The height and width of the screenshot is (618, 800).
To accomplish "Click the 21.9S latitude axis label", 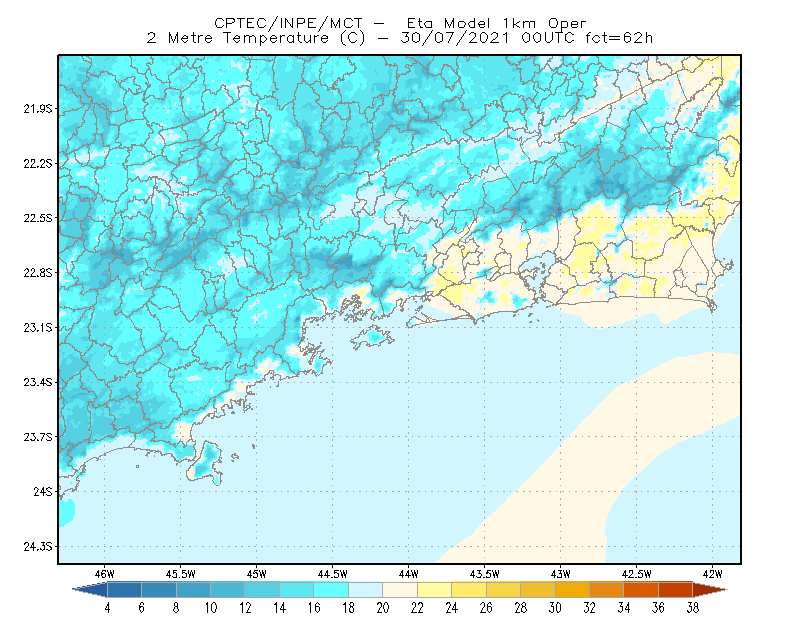I will pyautogui.click(x=38, y=109).
